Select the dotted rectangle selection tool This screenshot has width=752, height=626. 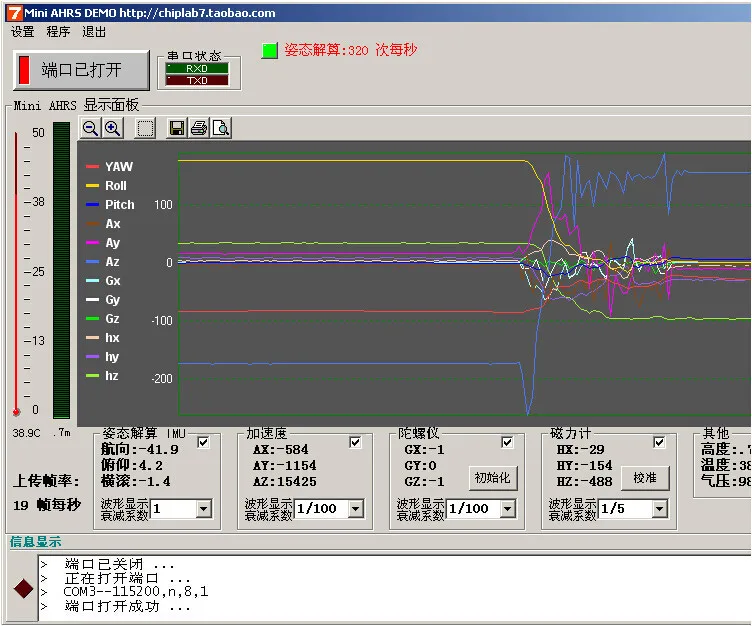(145, 129)
